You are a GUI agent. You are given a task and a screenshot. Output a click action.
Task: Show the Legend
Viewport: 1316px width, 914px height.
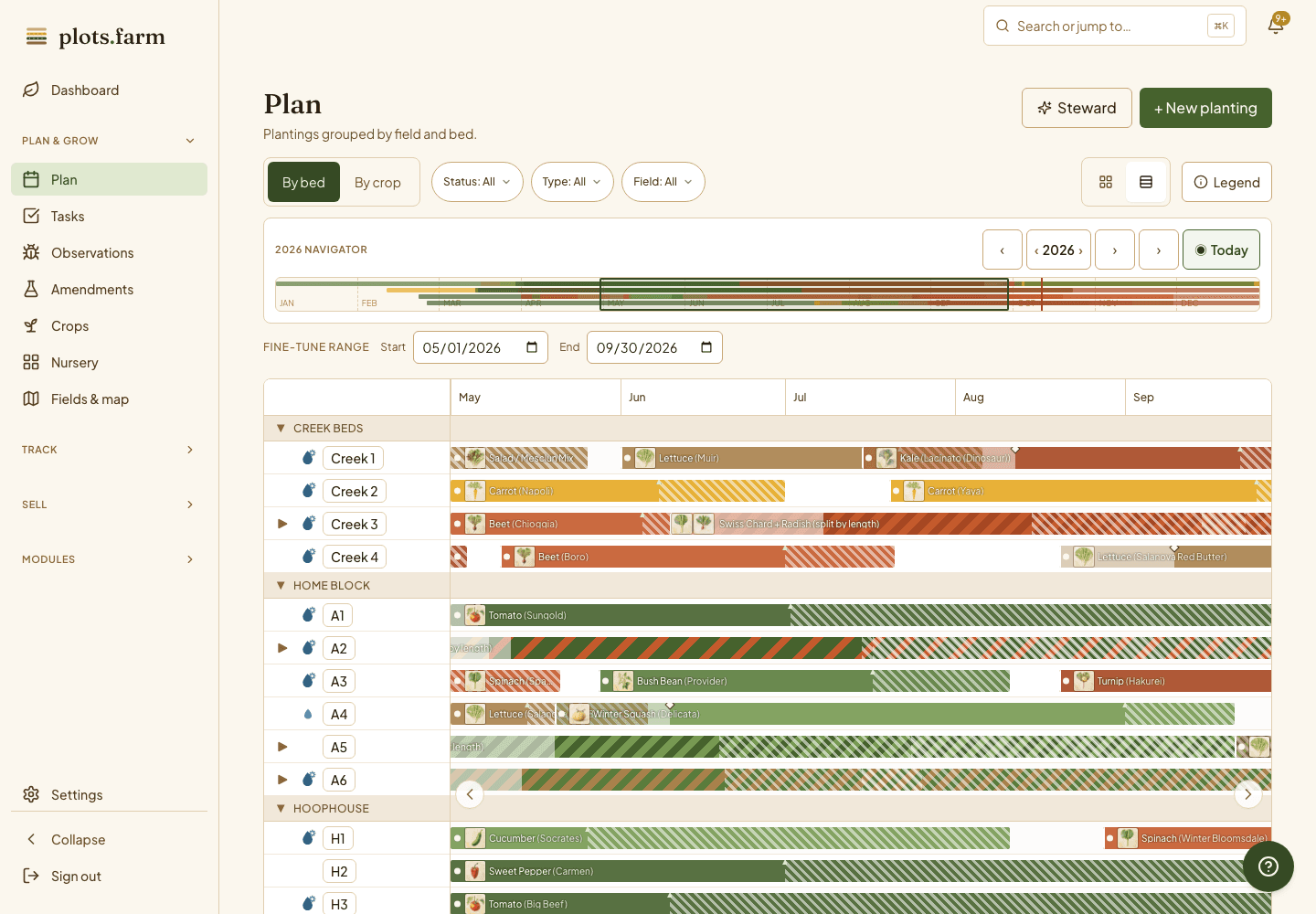coord(1226,182)
